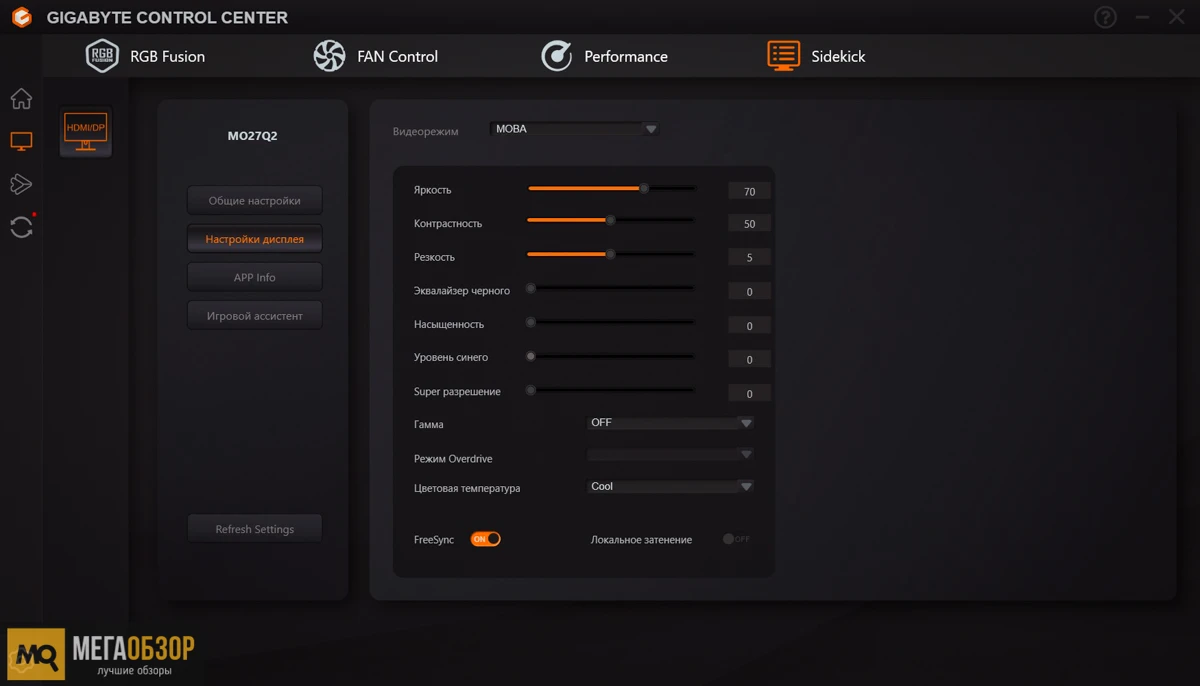Open Игровой ассистент section

point(255,315)
